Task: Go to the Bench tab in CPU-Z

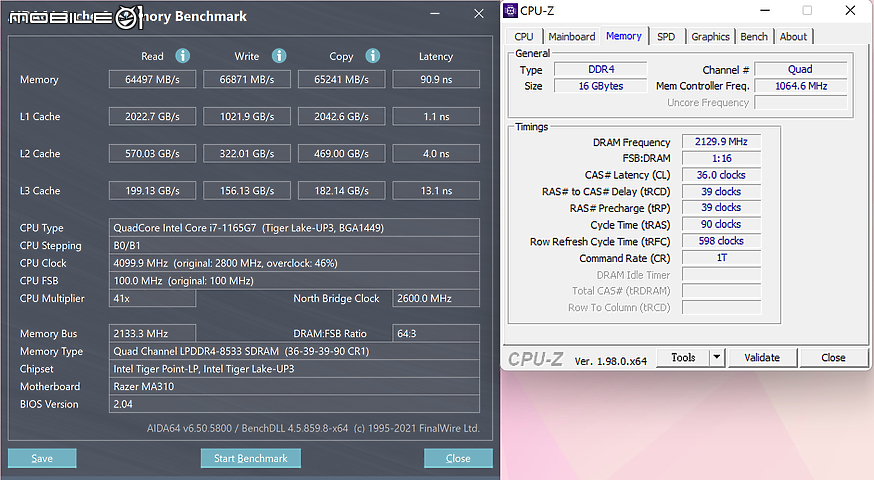Action: click(x=754, y=36)
